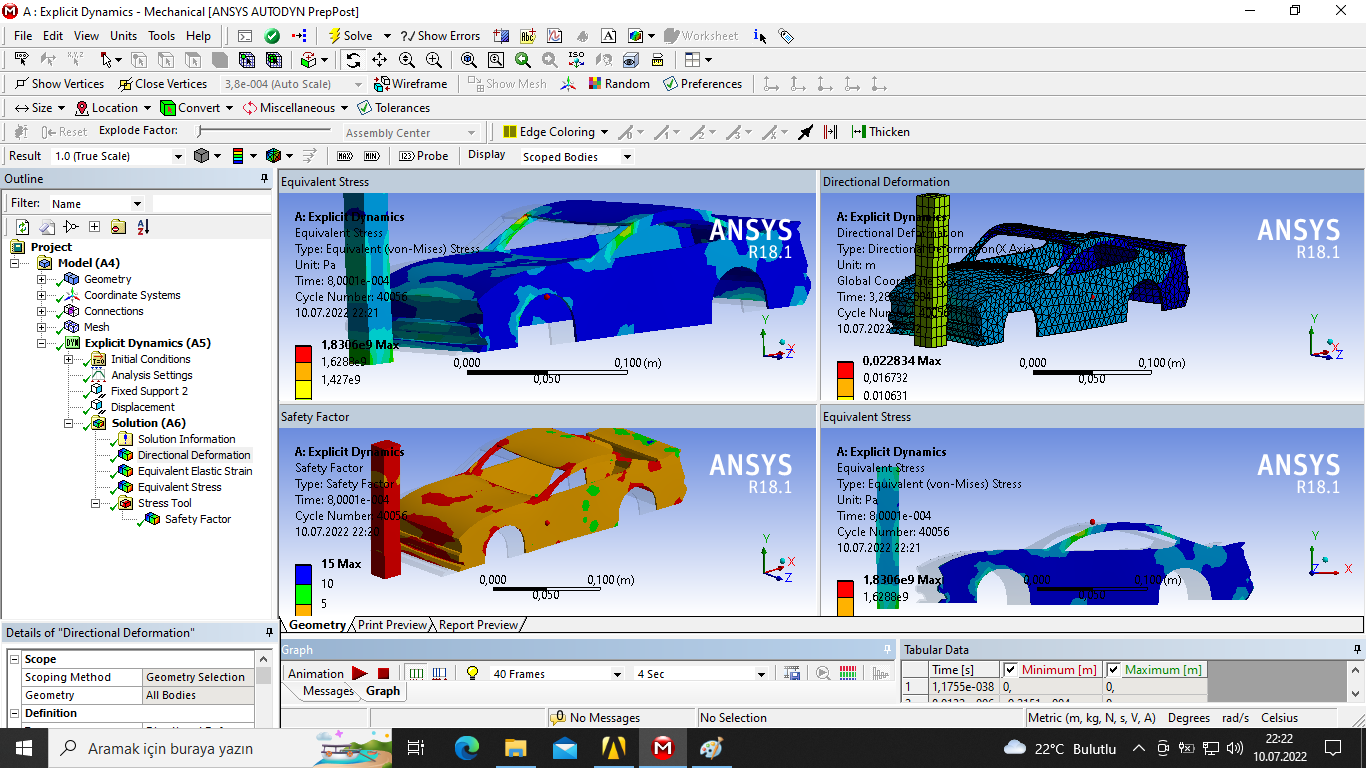This screenshot has width=1366, height=768.
Task: Open the Tools menu
Action: click(x=161, y=35)
